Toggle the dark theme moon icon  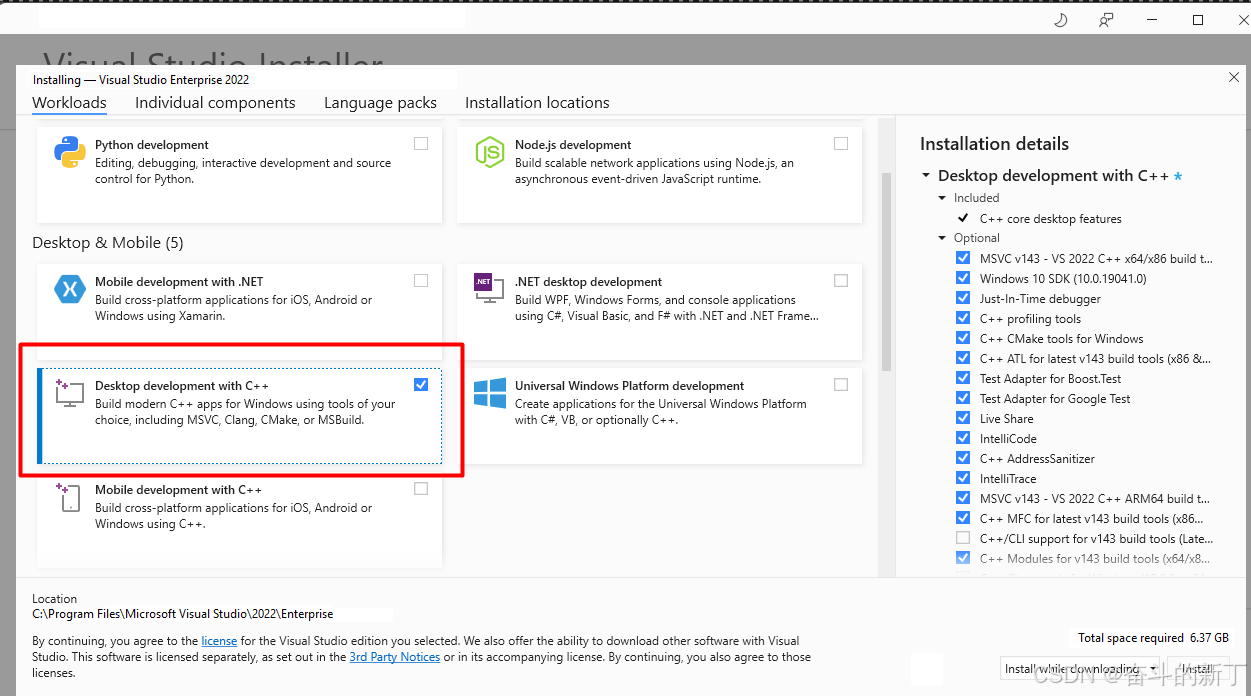pos(1061,20)
